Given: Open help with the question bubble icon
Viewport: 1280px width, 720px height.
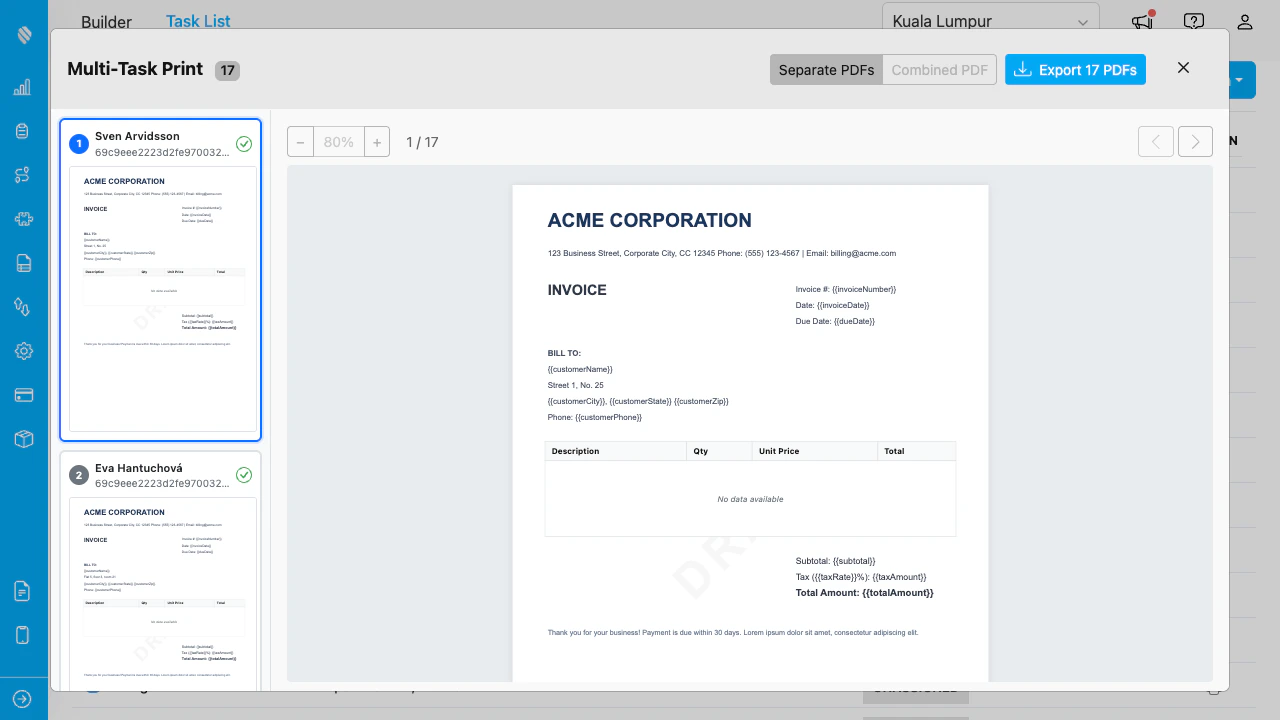Looking at the screenshot, I should point(1193,21).
